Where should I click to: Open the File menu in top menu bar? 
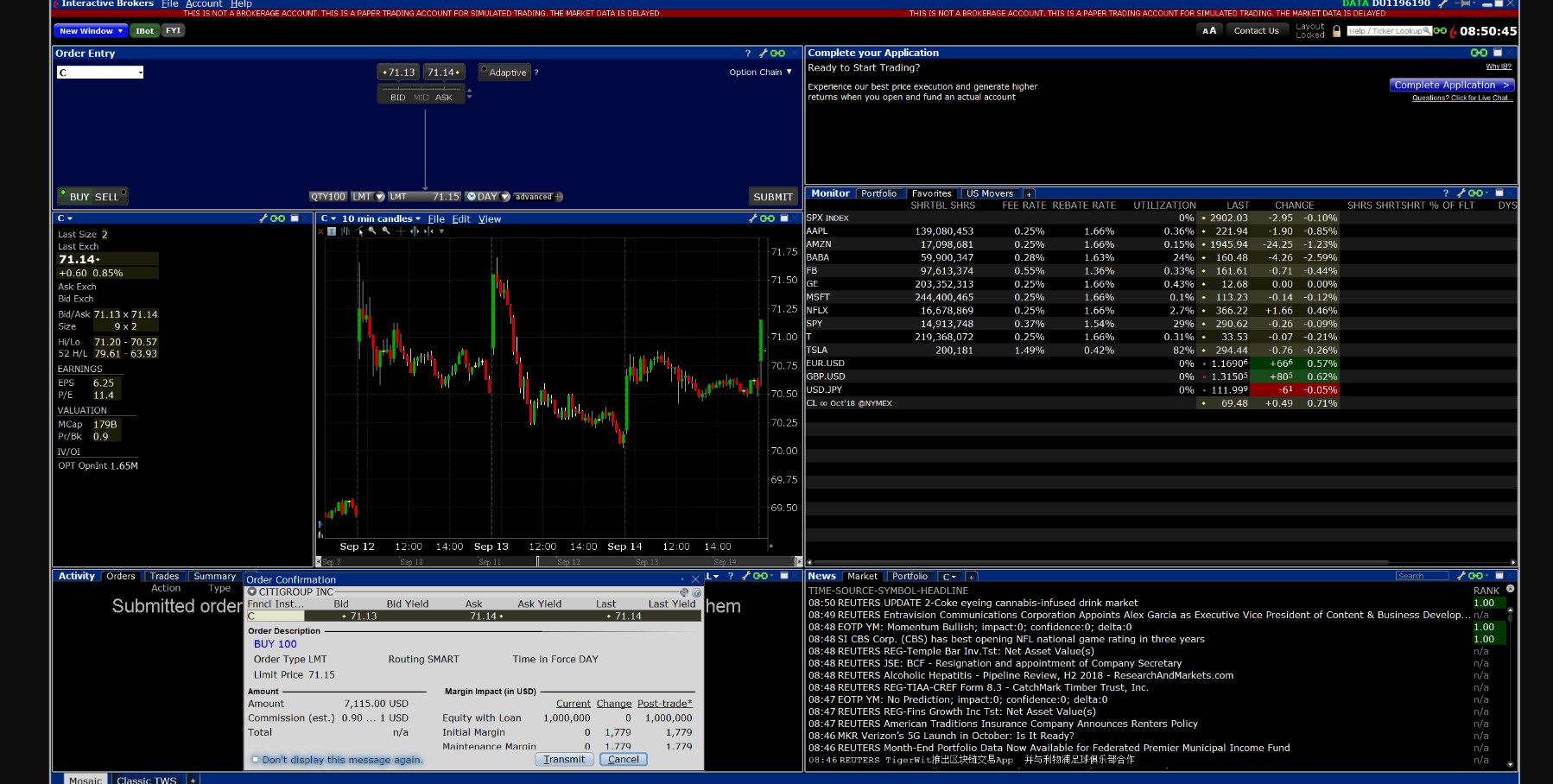[x=170, y=4]
